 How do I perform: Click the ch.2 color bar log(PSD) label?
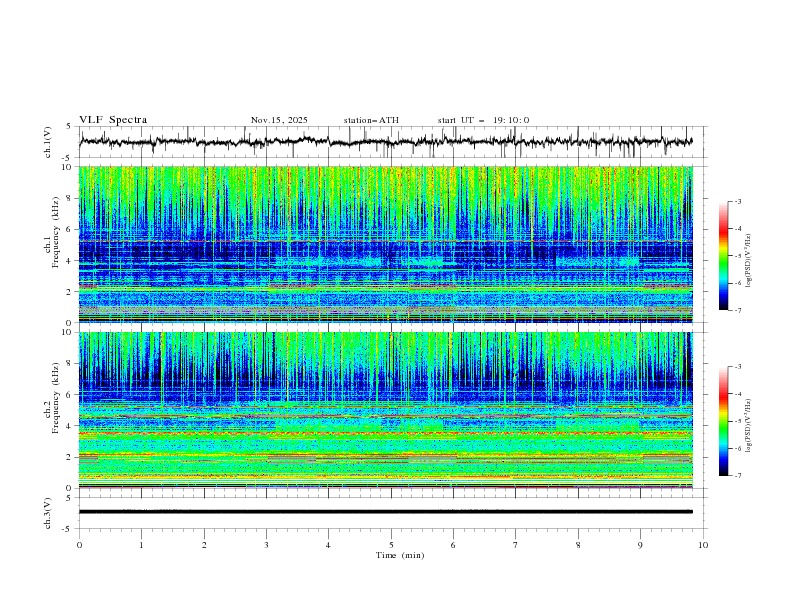tap(749, 426)
